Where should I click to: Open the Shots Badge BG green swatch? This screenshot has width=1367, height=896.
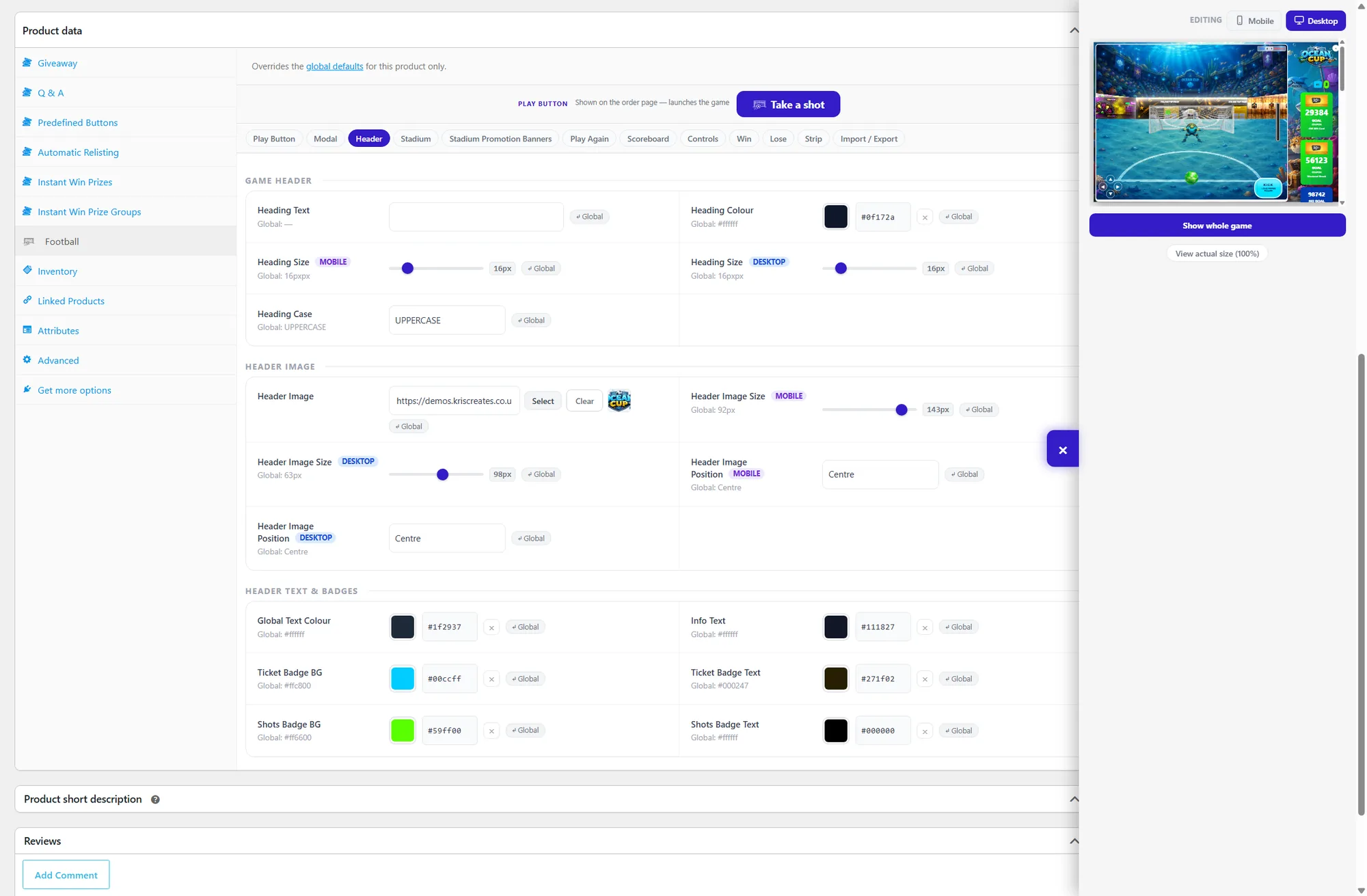(403, 731)
